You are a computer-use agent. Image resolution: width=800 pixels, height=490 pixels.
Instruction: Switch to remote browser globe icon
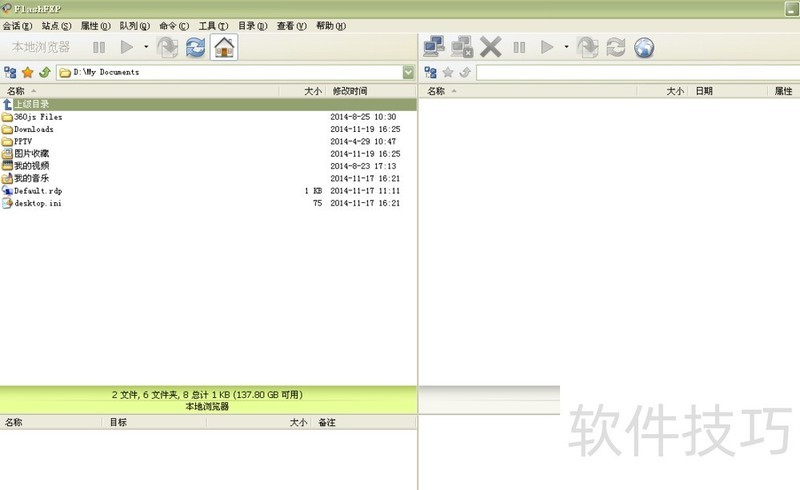644,47
